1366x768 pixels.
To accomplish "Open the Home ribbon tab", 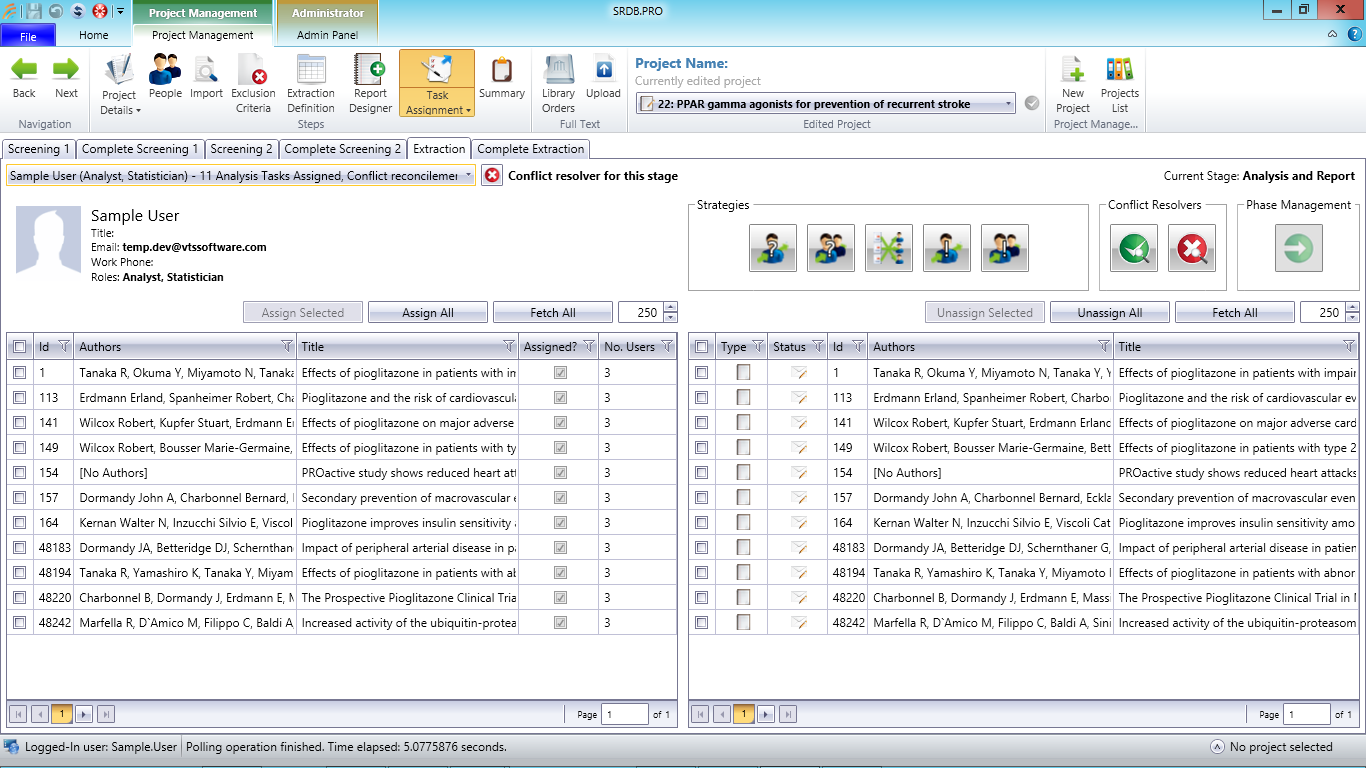I will 94,35.
